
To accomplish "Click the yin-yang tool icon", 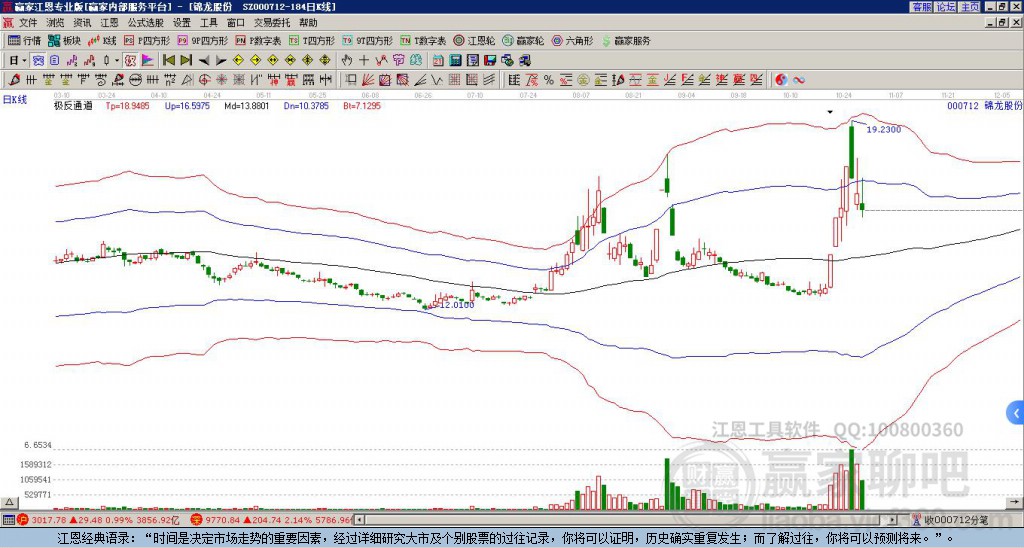I will point(781,80).
